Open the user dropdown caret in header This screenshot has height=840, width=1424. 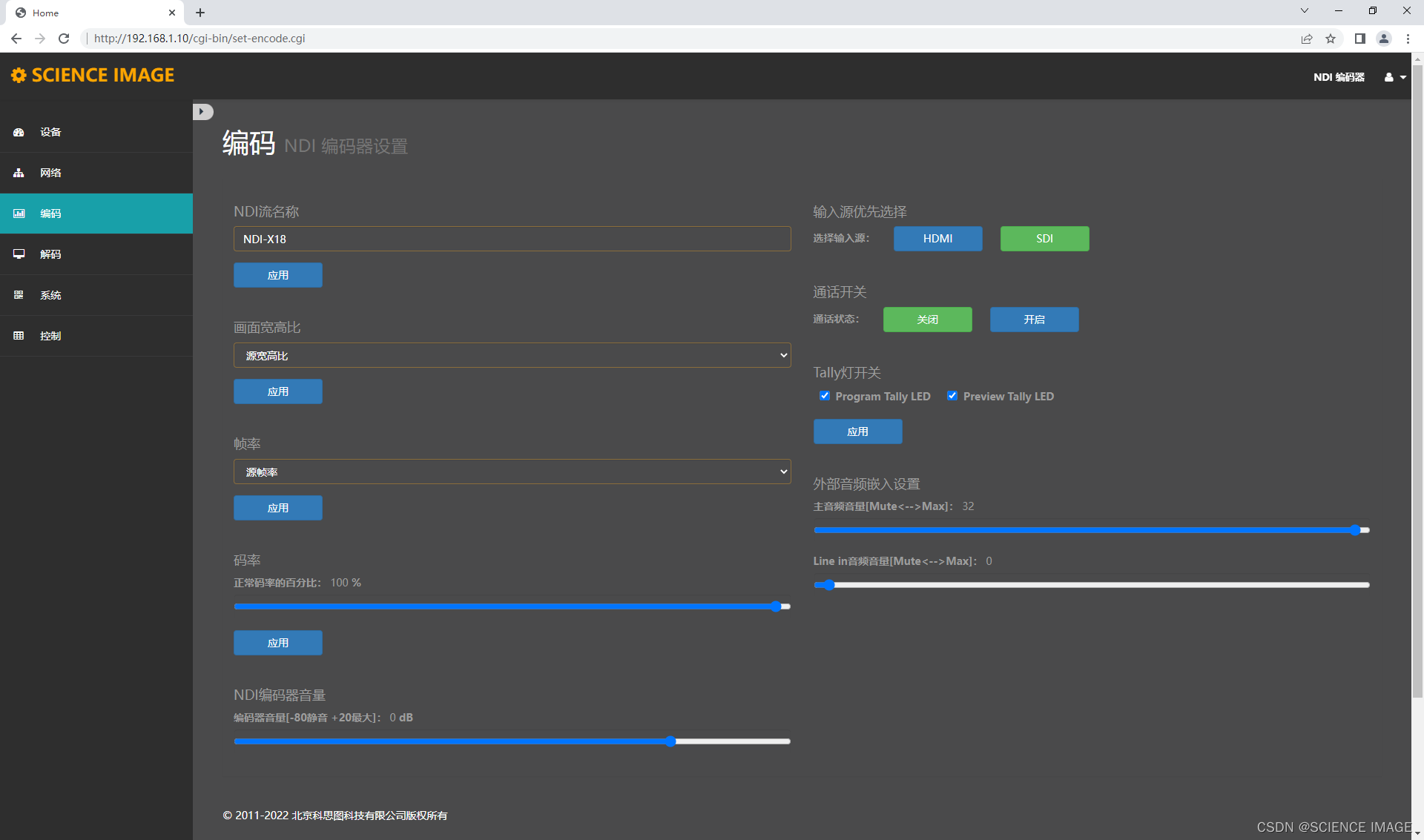coord(1403,77)
